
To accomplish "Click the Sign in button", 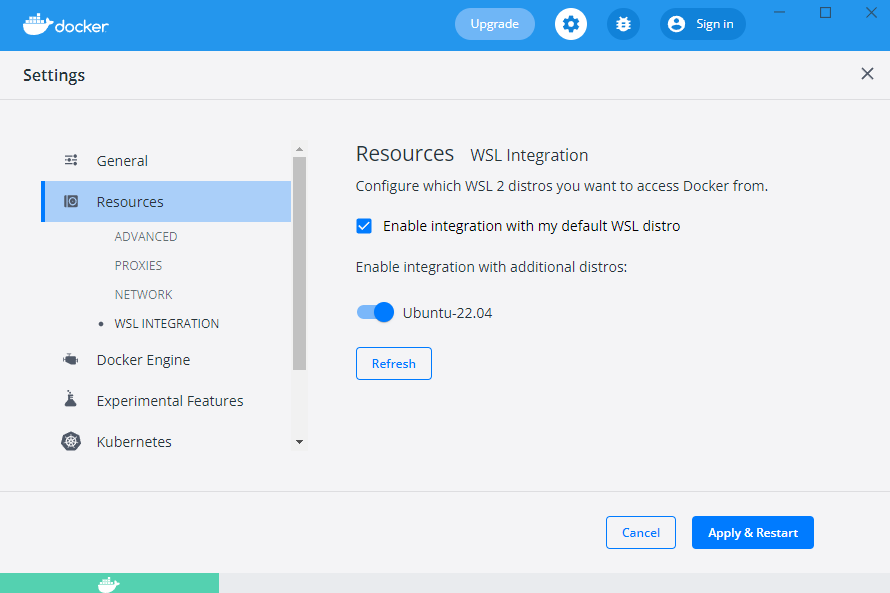I will (703, 24).
